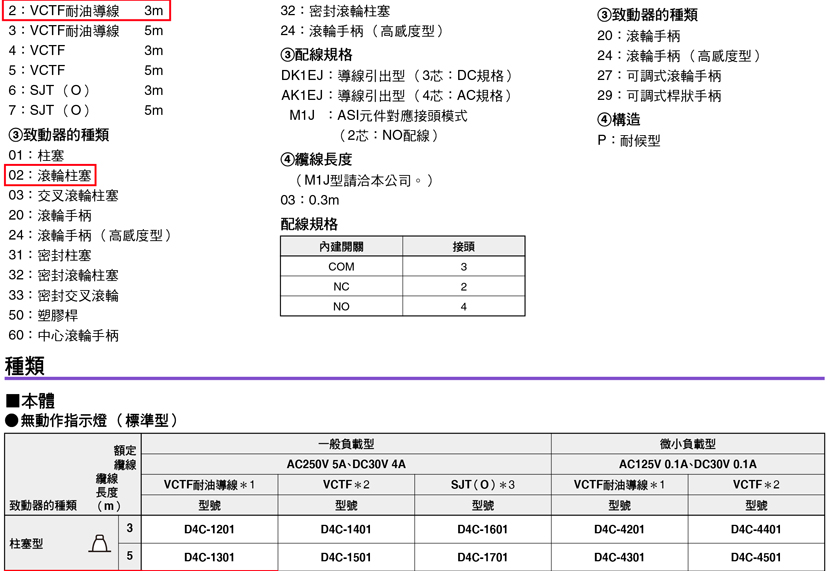Image resolution: width=830 pixels, height=571 pixels.
Task: Click the '一般負載型' column header
Action: point(346,443)
